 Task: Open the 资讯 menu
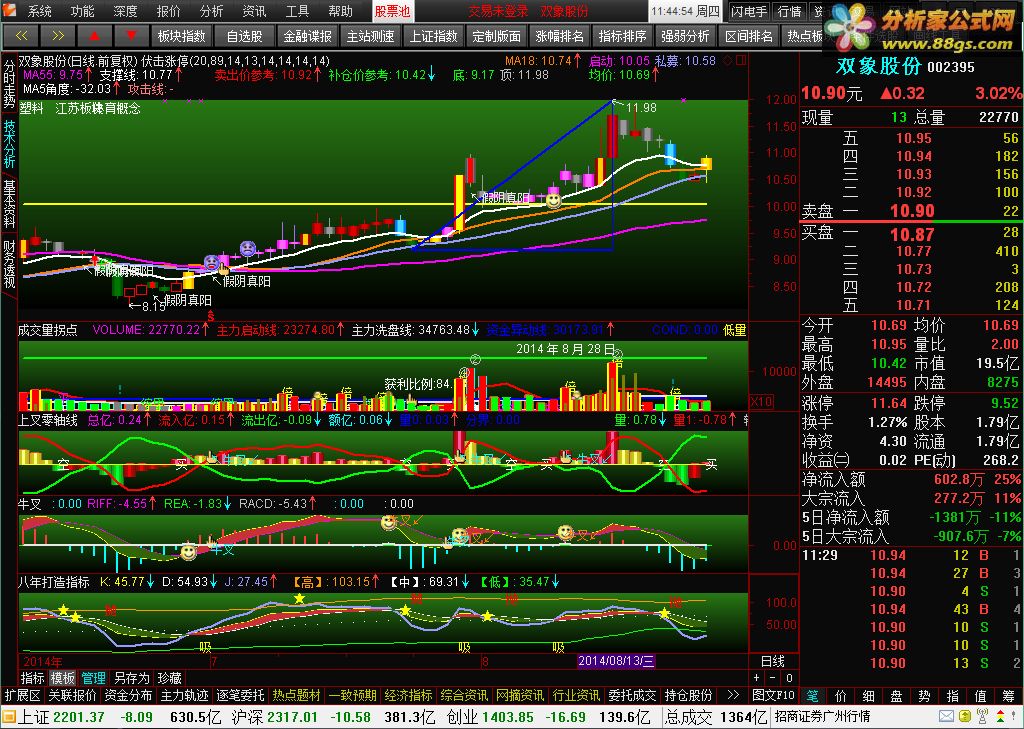(x=254, y=11)
